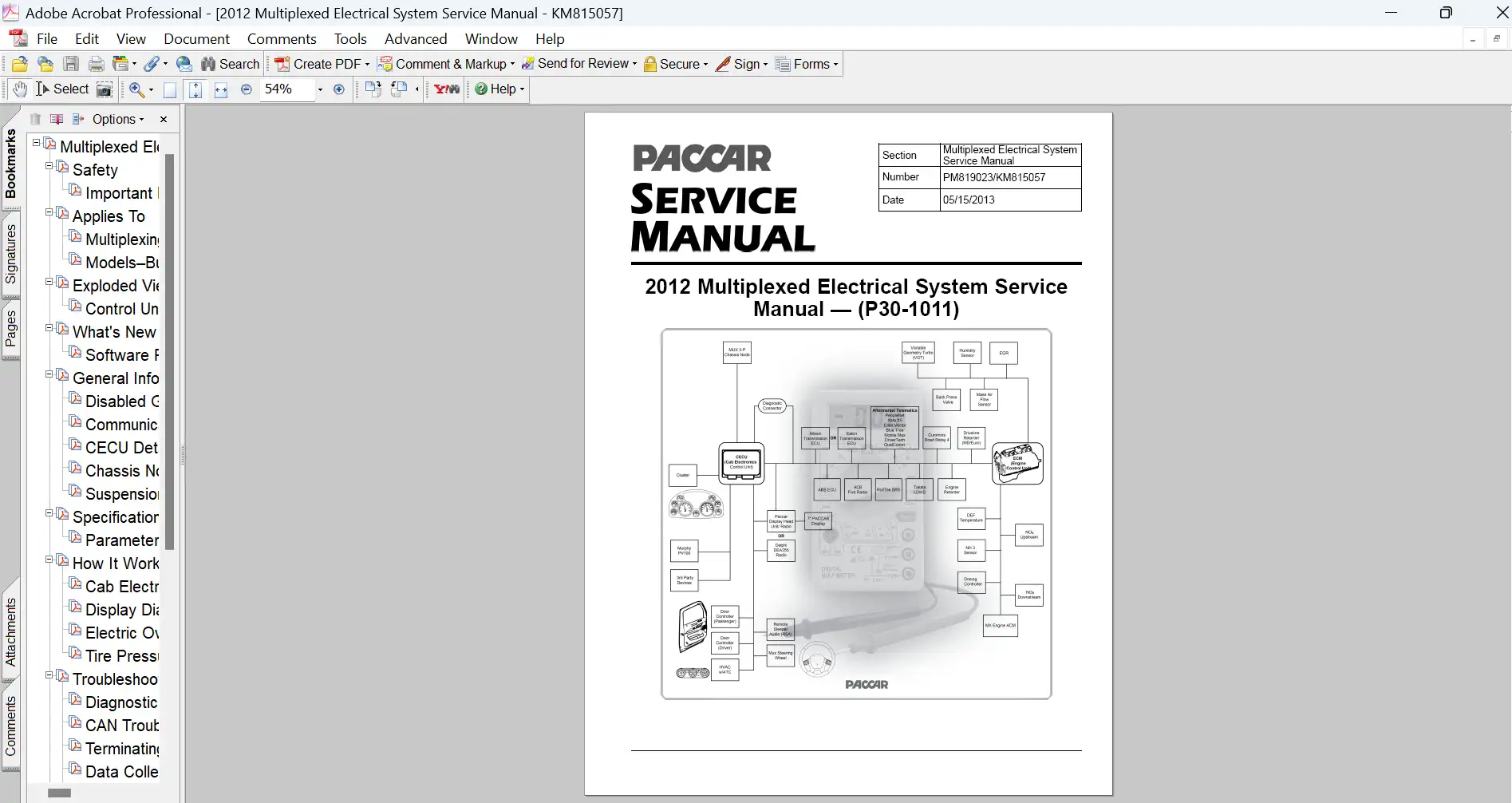1512x803 pixels.
Task: Open the CAN Troub bookmark entry
Action: [121, 726]
